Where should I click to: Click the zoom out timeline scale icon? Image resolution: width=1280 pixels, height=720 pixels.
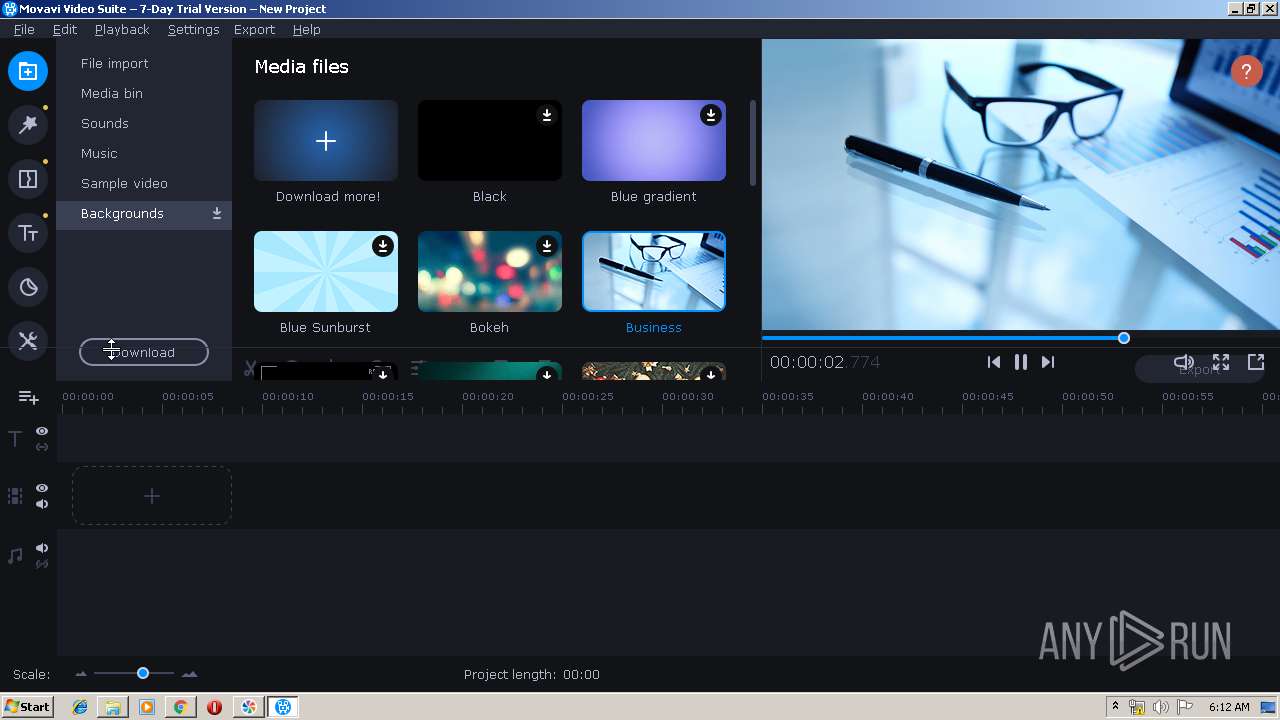(81, 674)
